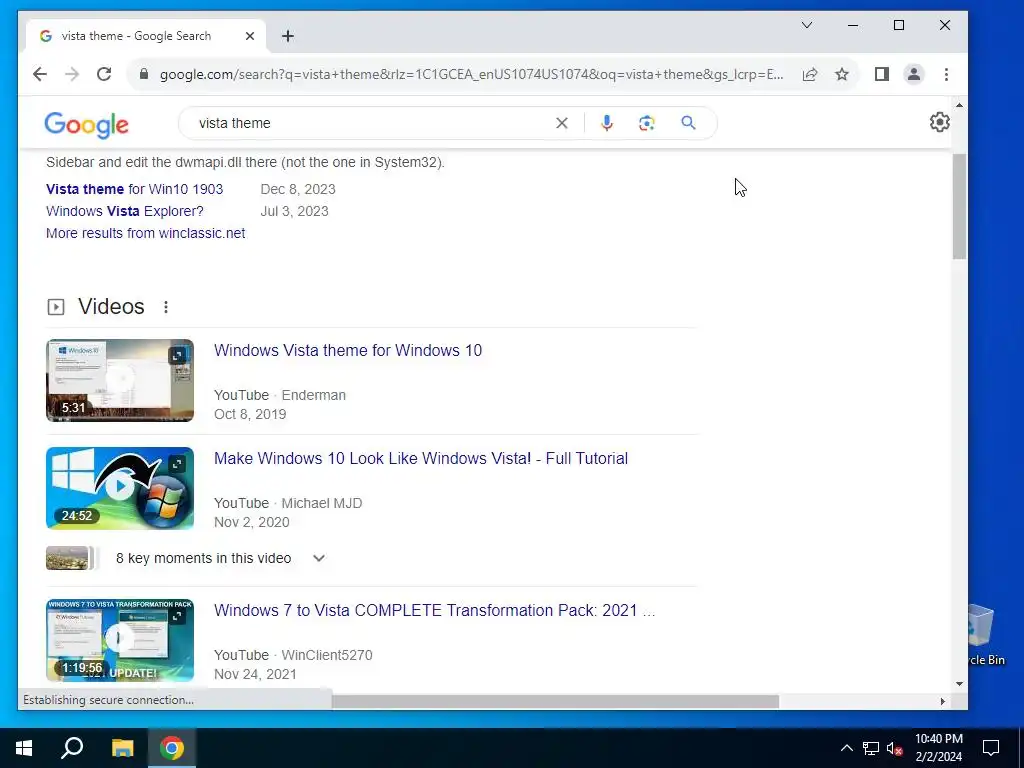1024x768 pixels.
Task: Start a voice search with the microphone
Action: coord(607,123)
